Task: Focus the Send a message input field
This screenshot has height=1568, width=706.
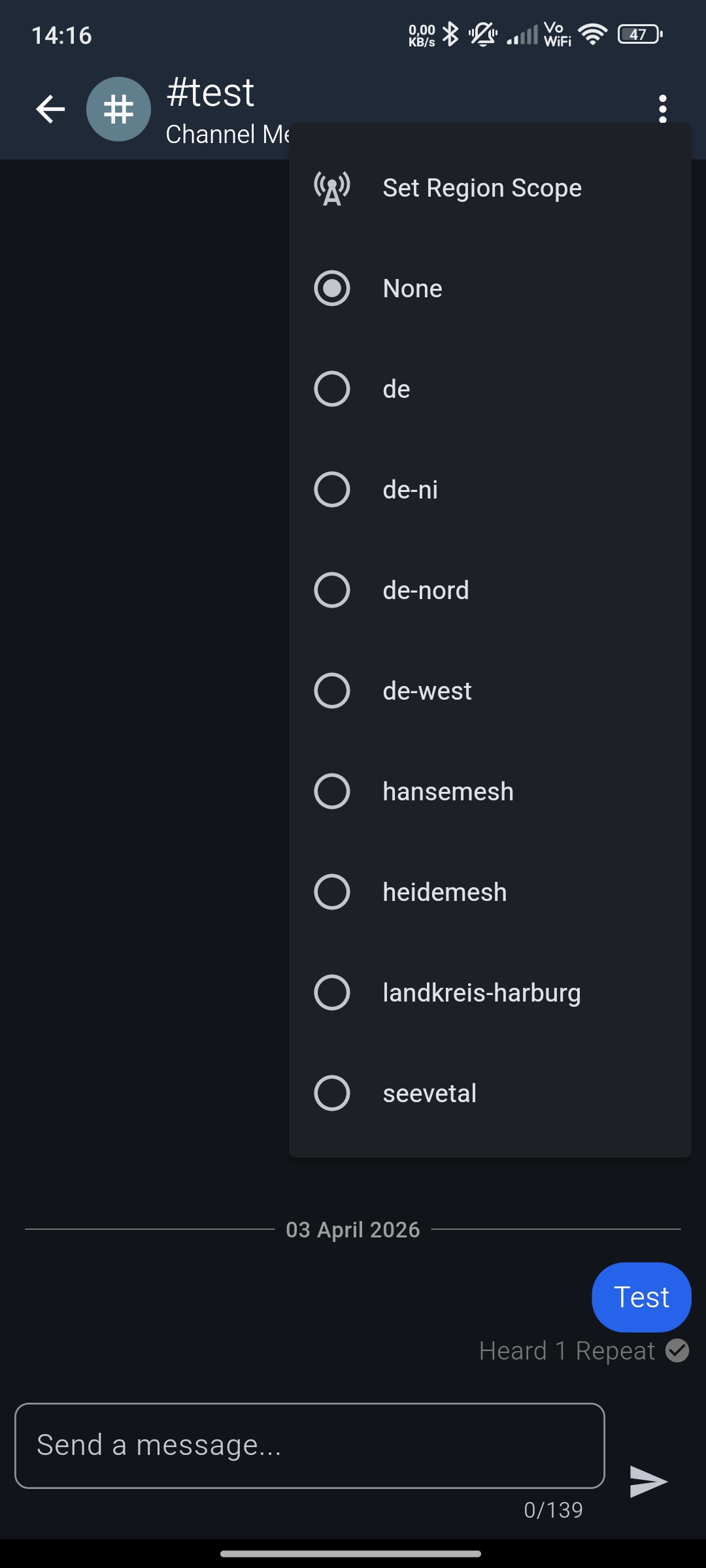Action: [309, 1445]
